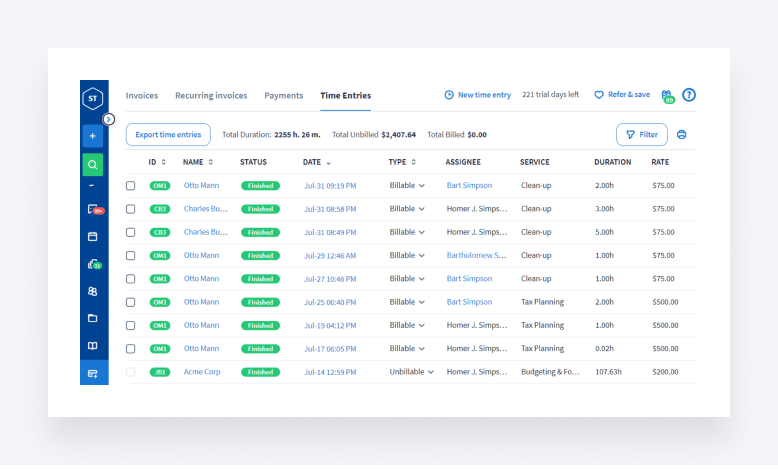Open the Recurring invoices tab
778x471 pixels.
(211, 96)
